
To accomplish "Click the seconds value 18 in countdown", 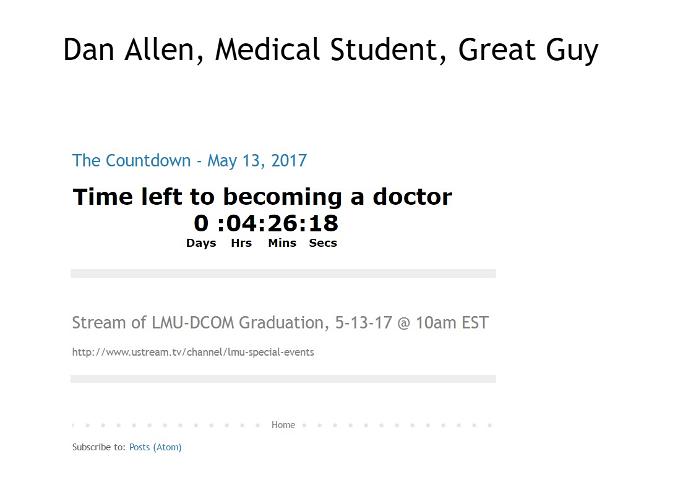I will pyautogui.click(x=323, y=223).
